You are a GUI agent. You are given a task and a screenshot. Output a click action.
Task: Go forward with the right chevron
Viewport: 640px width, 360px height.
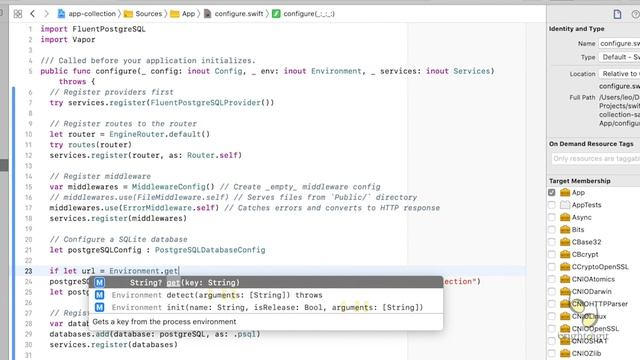[47, 14]
